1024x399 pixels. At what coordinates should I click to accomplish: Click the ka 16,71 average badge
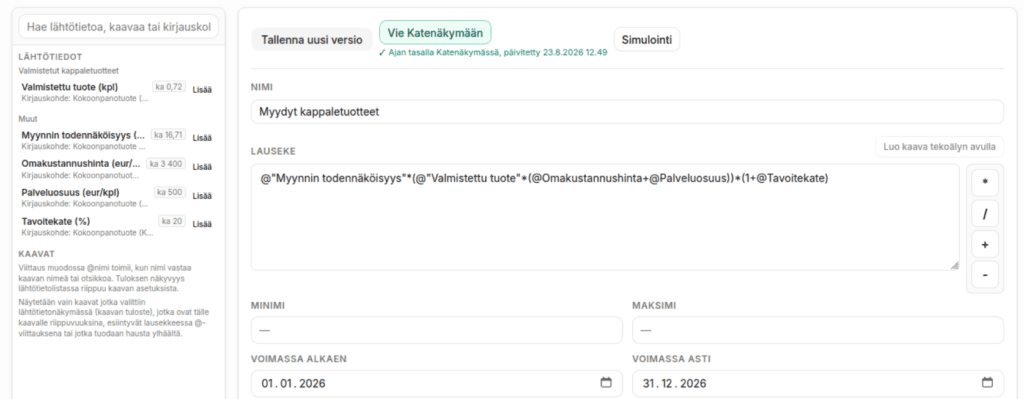click(168, 135)
